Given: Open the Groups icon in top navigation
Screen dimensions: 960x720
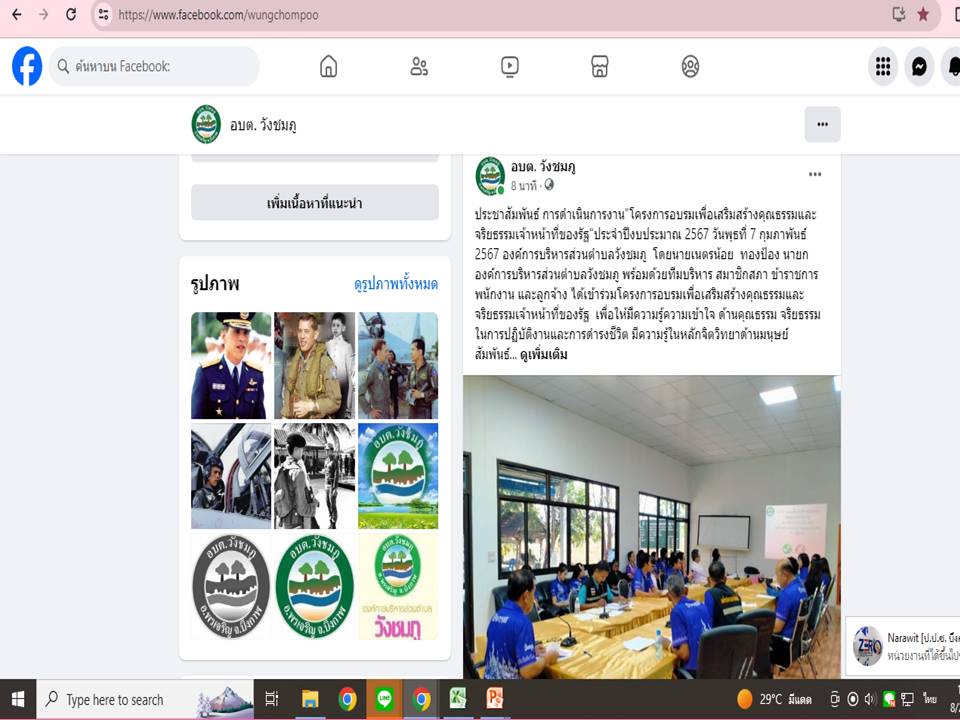Looking at the screenshot, I should tap(690, 66).
